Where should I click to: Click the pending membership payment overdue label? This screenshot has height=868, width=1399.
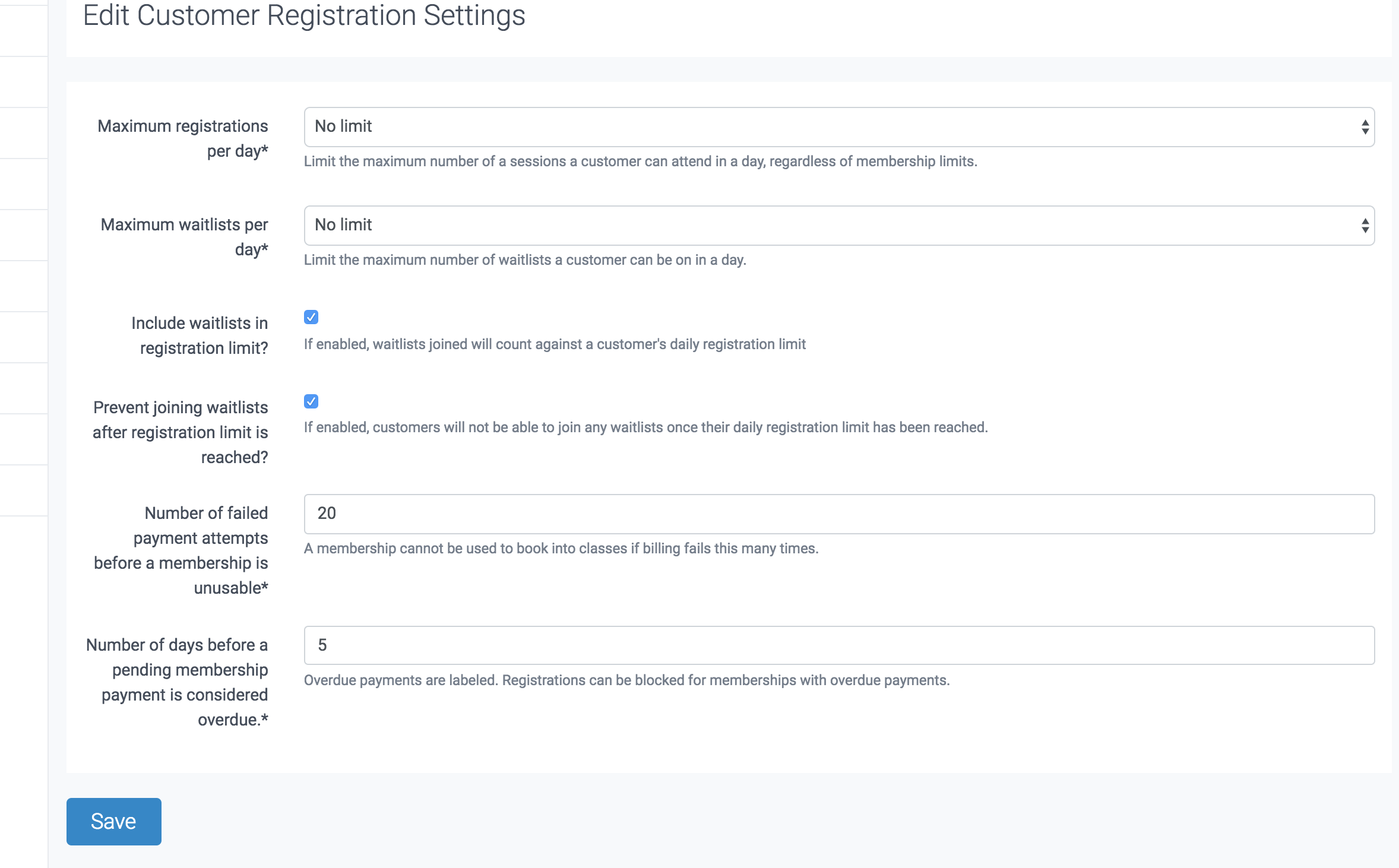(178, 682)
